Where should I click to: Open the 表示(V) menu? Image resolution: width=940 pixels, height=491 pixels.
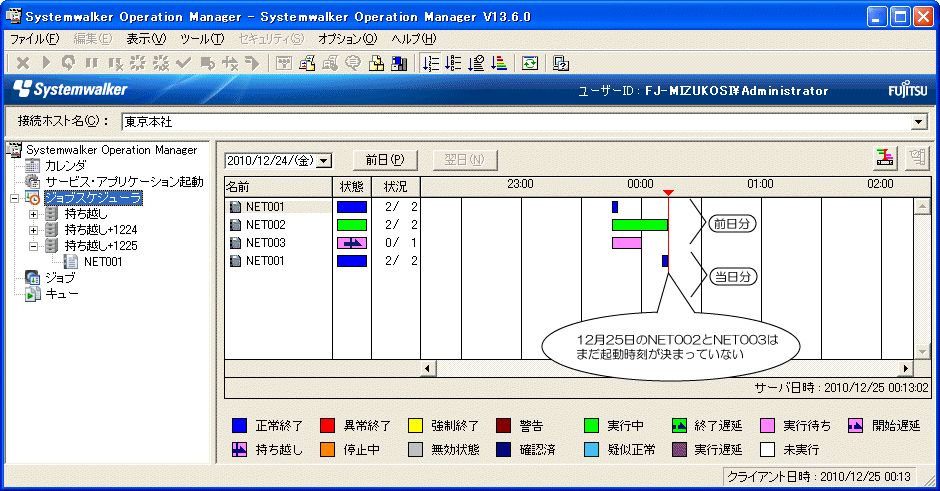146,39
